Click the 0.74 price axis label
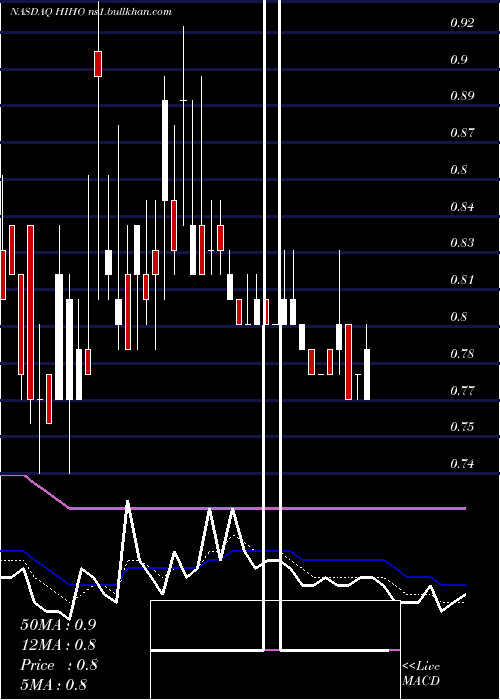 (462, 464)
